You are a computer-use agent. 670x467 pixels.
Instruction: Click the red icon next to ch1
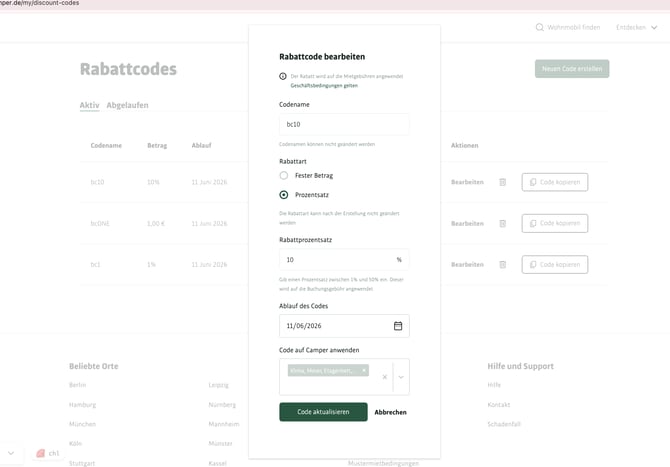41,453
